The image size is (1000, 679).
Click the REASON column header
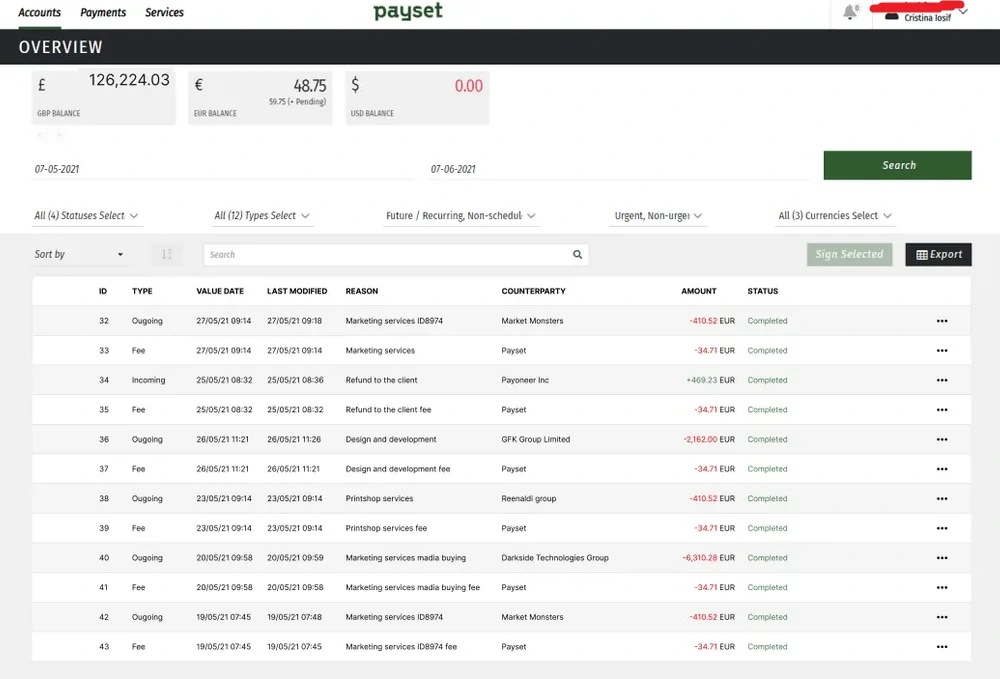point(362,291)
